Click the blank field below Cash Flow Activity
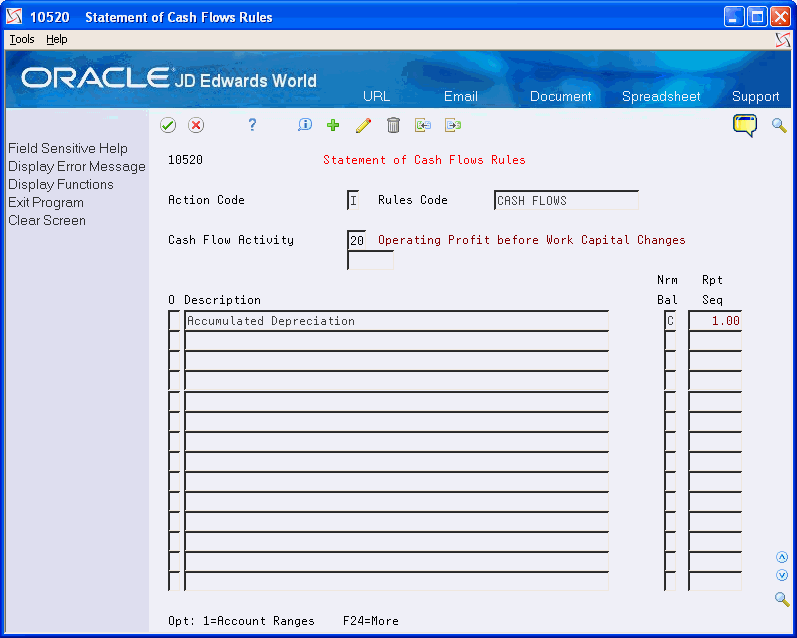Image resolution: width=797 pixels, height=638 pixels. coord(371,260)
